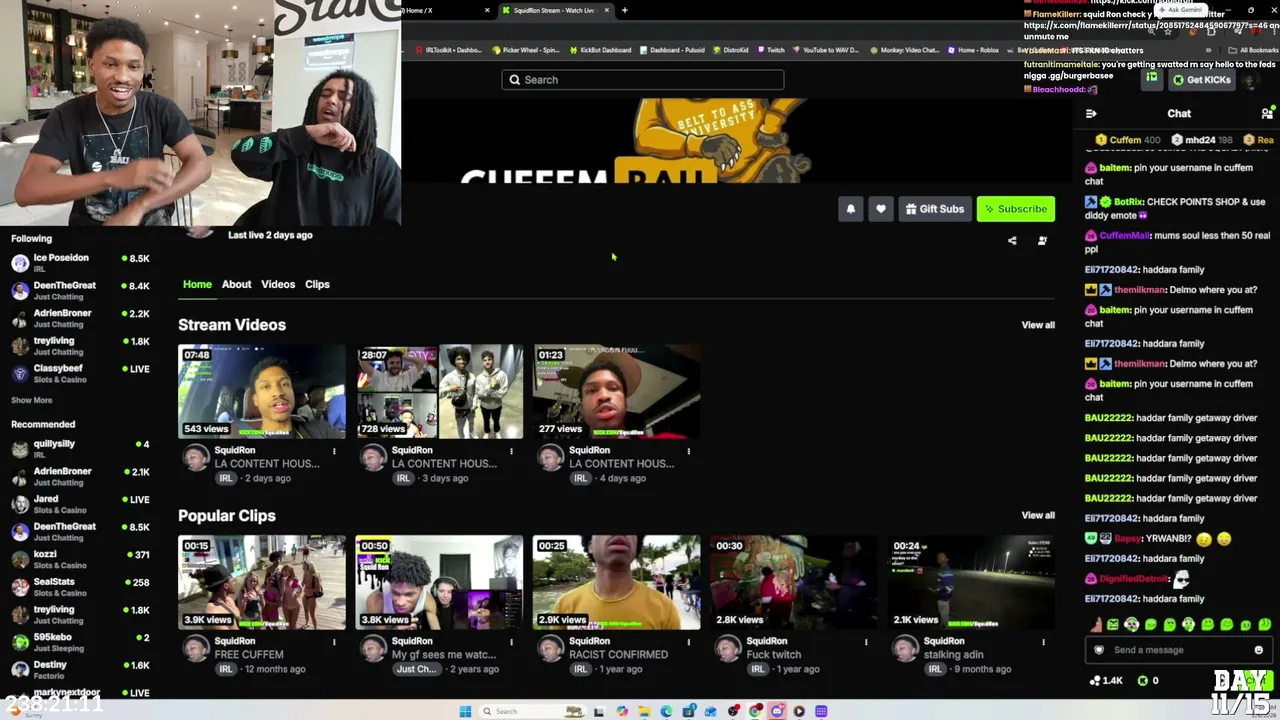
Task: Play the 00:15 FREE CUFFEM clip thumbnail
Action: (262, 583)
